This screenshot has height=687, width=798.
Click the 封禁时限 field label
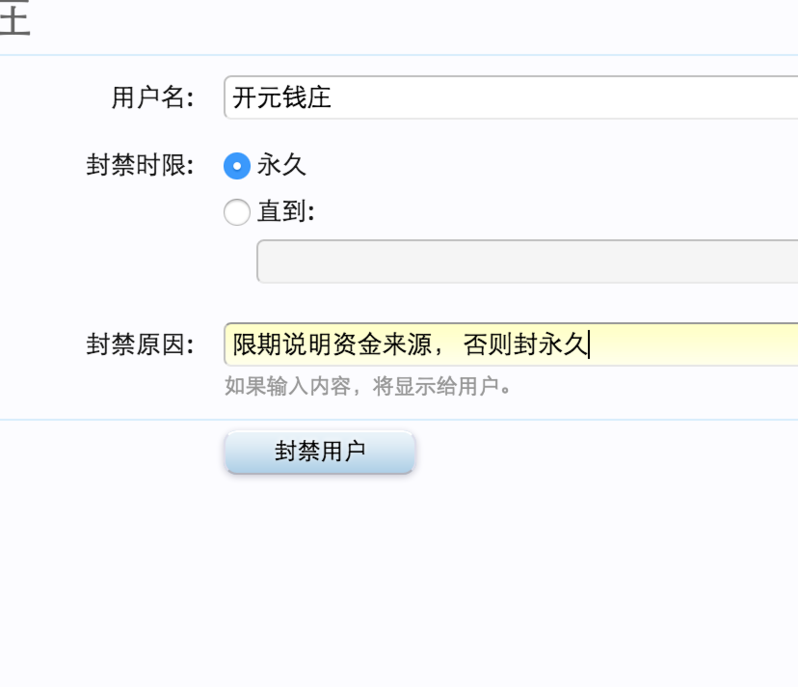[x=140, y=166]
